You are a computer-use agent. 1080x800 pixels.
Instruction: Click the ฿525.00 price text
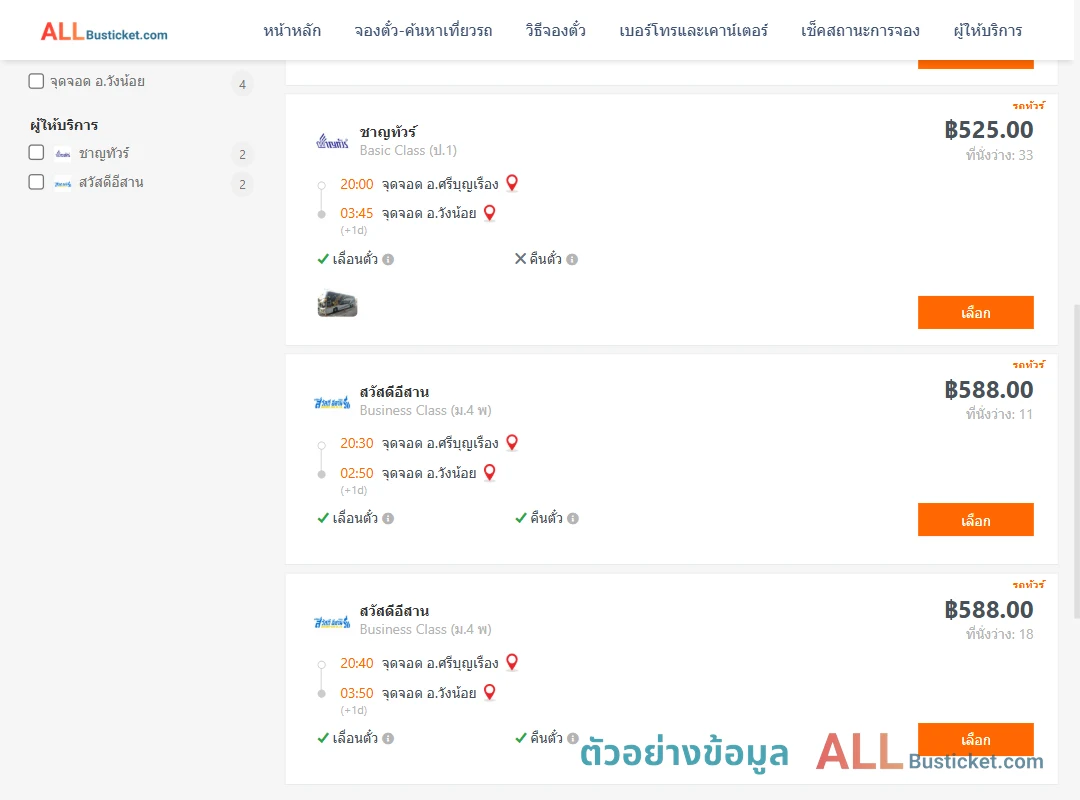(x=989, y=130)
